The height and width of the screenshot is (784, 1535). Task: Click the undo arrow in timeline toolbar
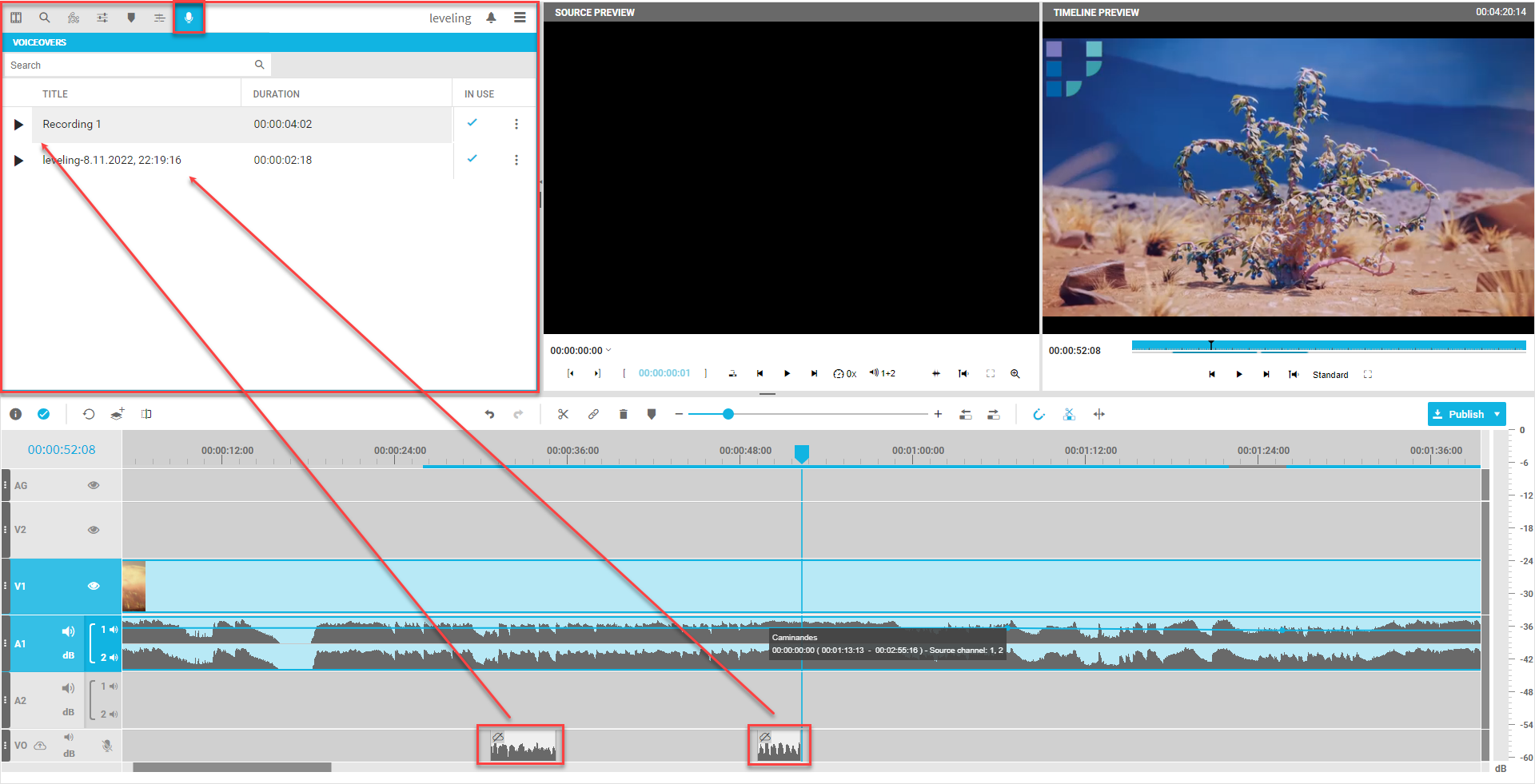click(489, 414)
